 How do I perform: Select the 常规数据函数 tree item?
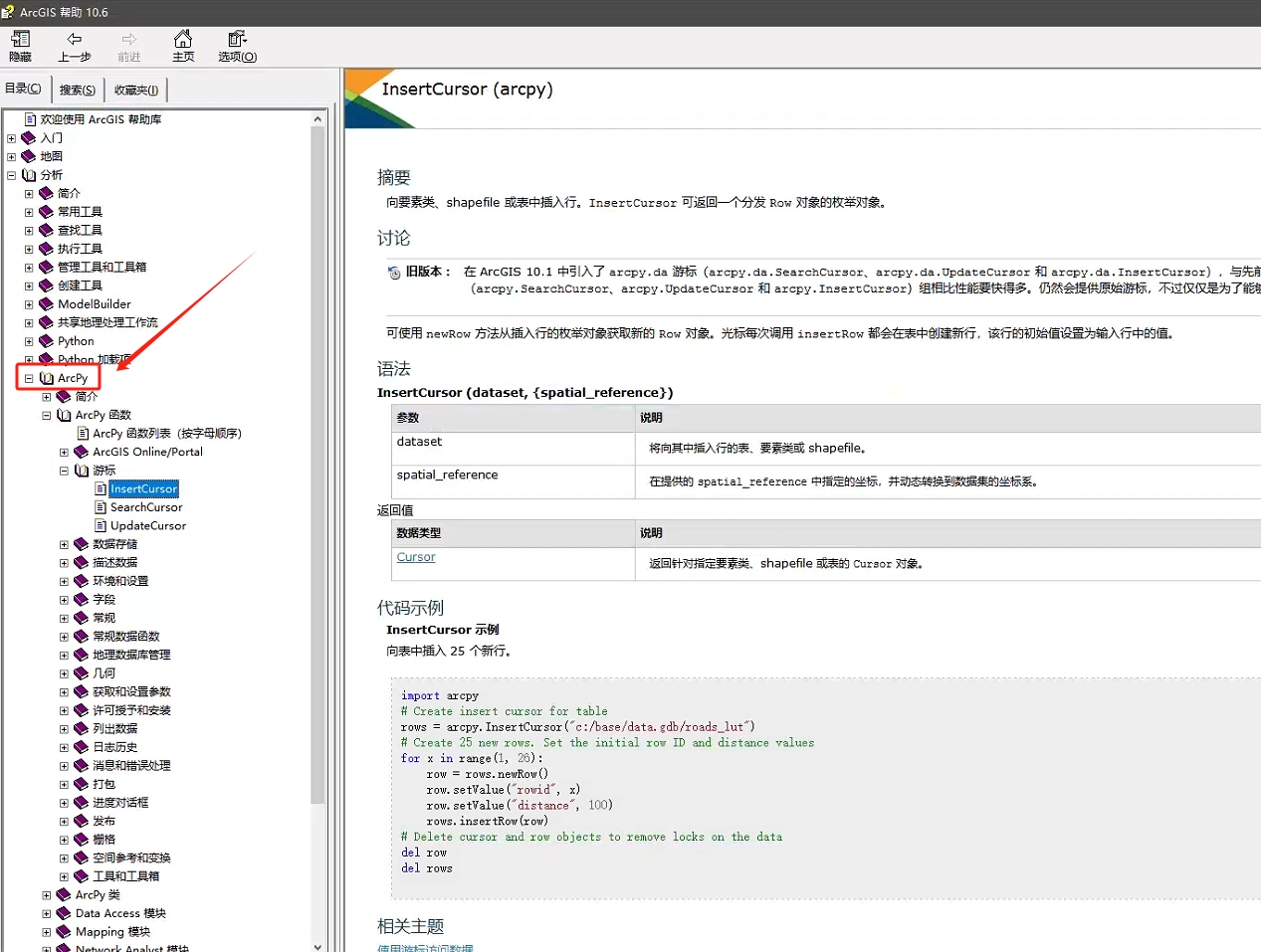coord(126,637)
